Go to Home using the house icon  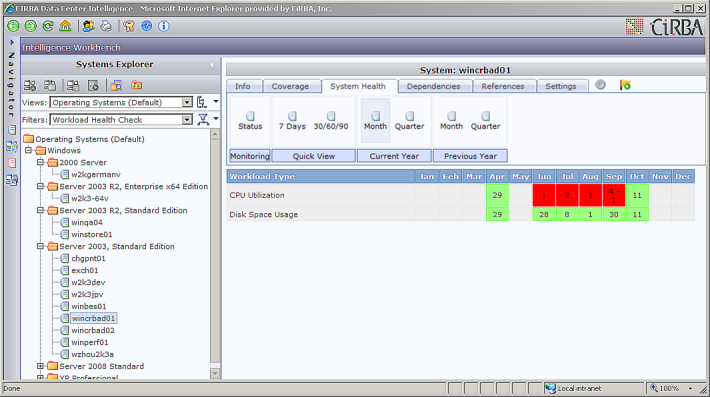[x=65, y=26]
